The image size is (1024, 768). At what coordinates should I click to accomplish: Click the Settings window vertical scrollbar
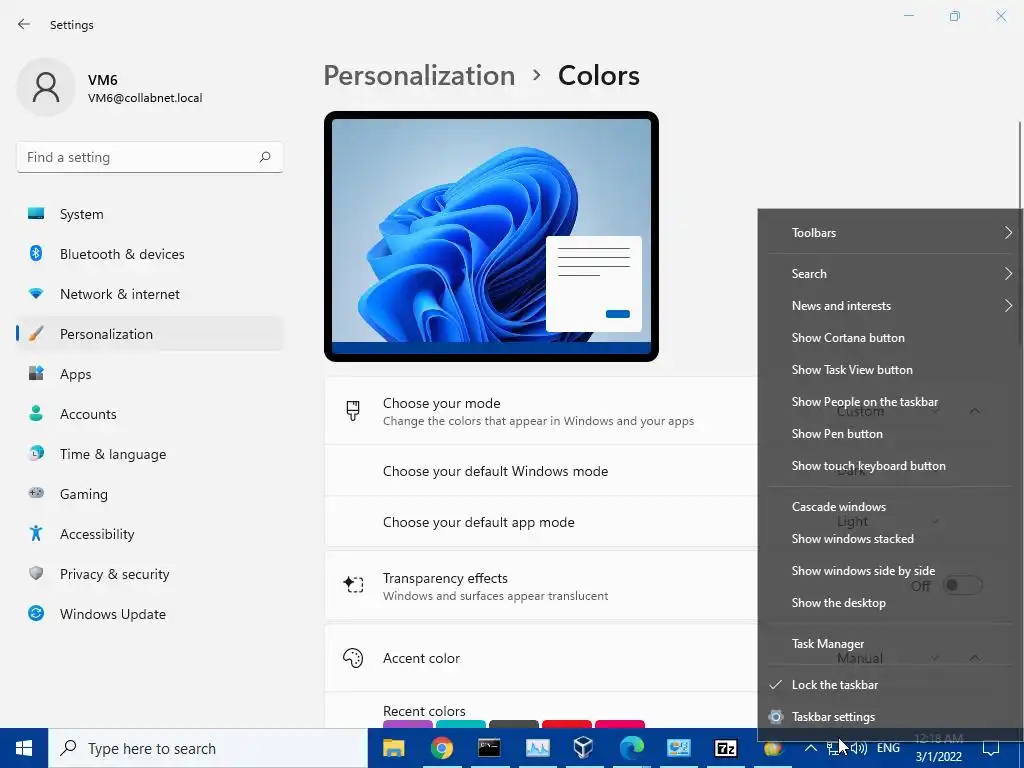click(x=1020, y=163)
